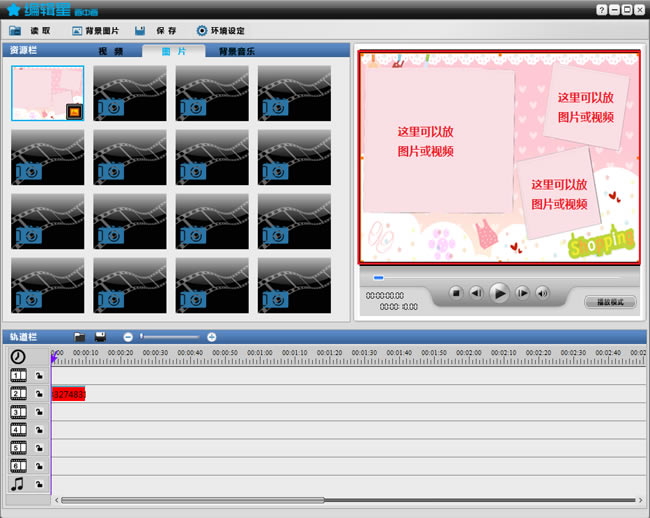Click the timeline zoom-in plus icon
This screenshot has height=518, width=650.
tap(212, 337)
